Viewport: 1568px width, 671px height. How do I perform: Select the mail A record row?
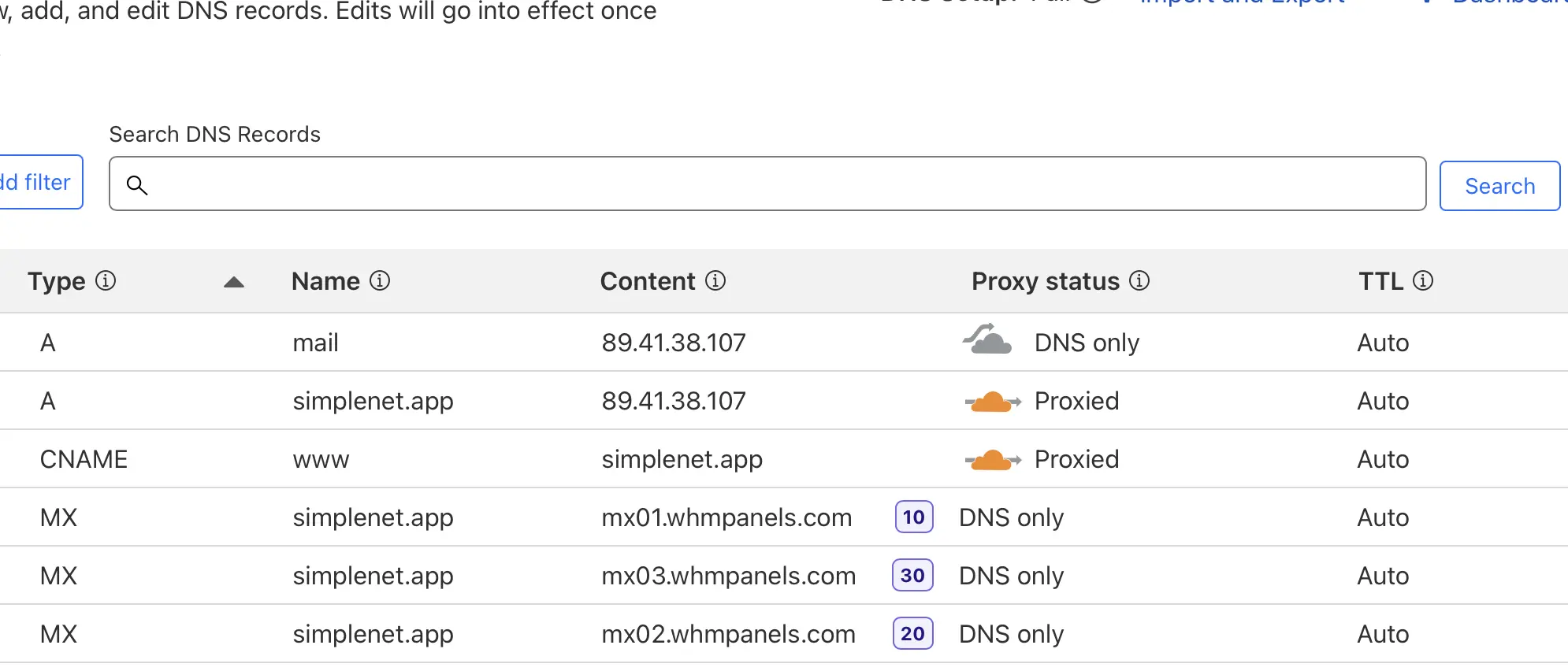[x=315, y=343]
